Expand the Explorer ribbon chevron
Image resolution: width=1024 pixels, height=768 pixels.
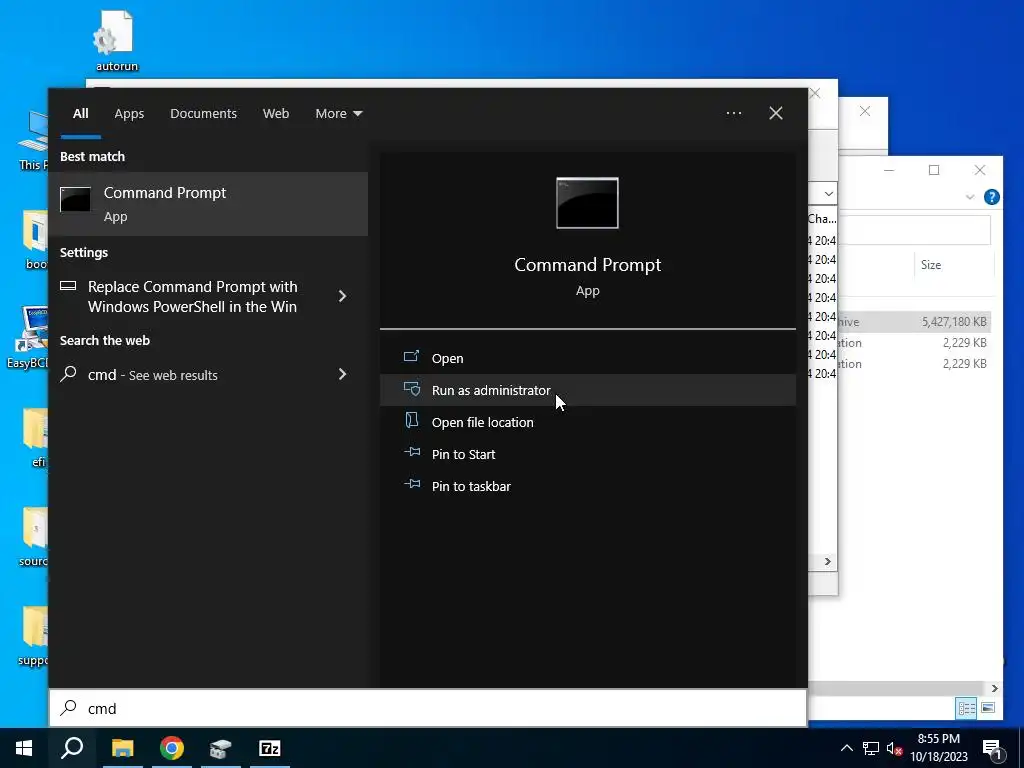(970, 197)
